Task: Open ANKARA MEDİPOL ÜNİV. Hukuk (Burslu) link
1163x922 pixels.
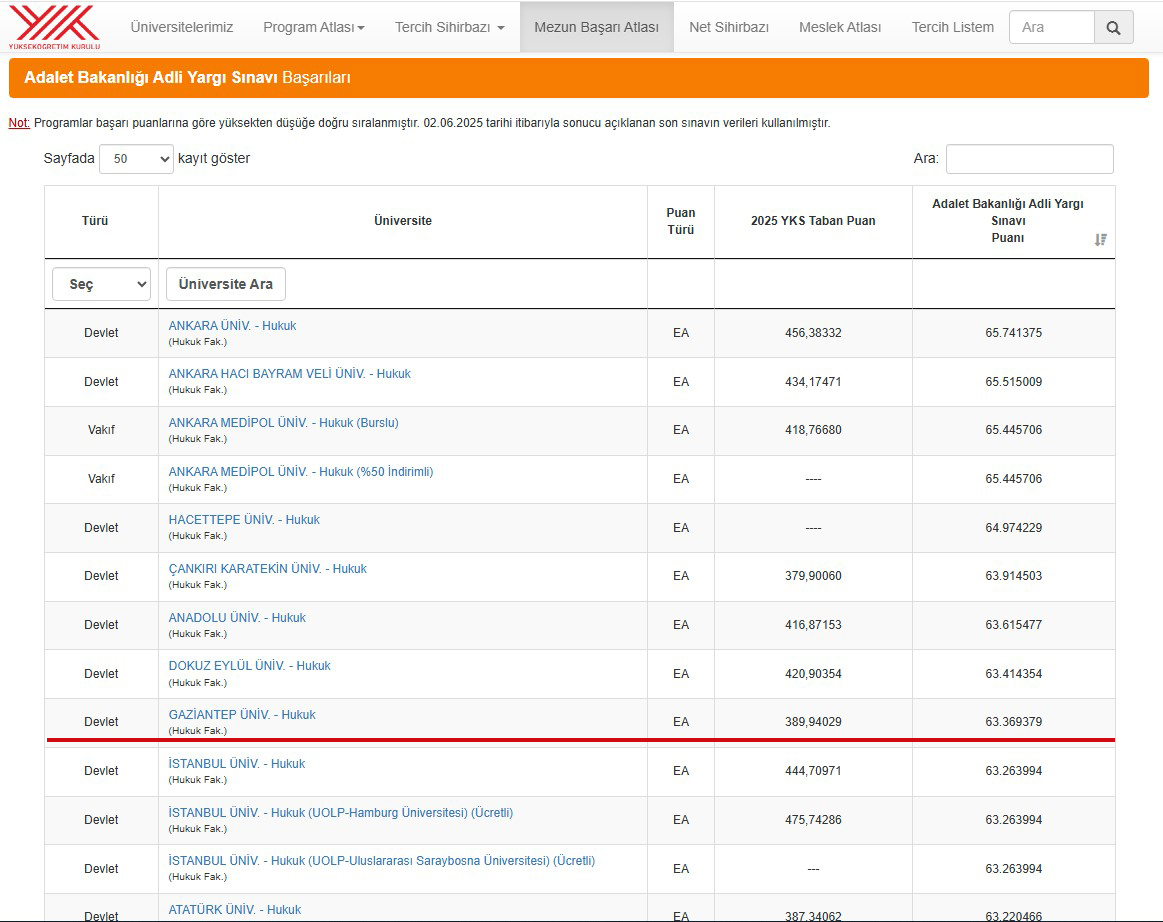Action: point(283,423)
